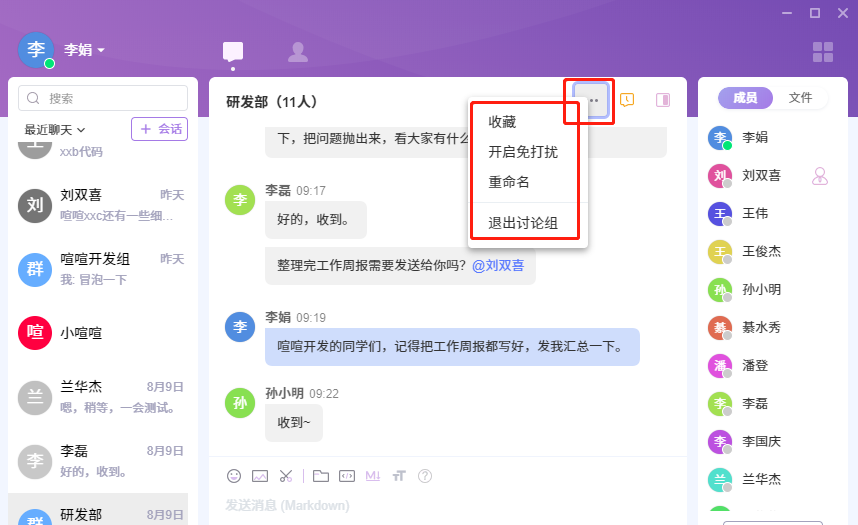The image size is (858, 525).
Task: Expand the 最近聊天 filter dropdown
Action: point(56,129)
